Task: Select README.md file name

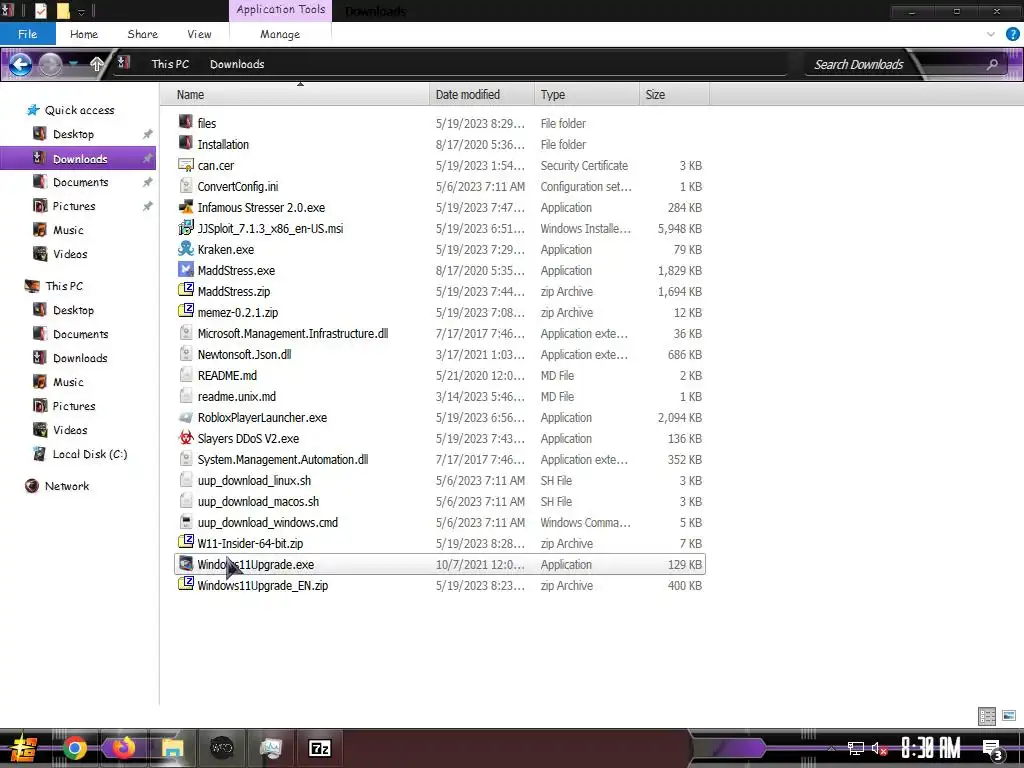Action: point(227,375)
